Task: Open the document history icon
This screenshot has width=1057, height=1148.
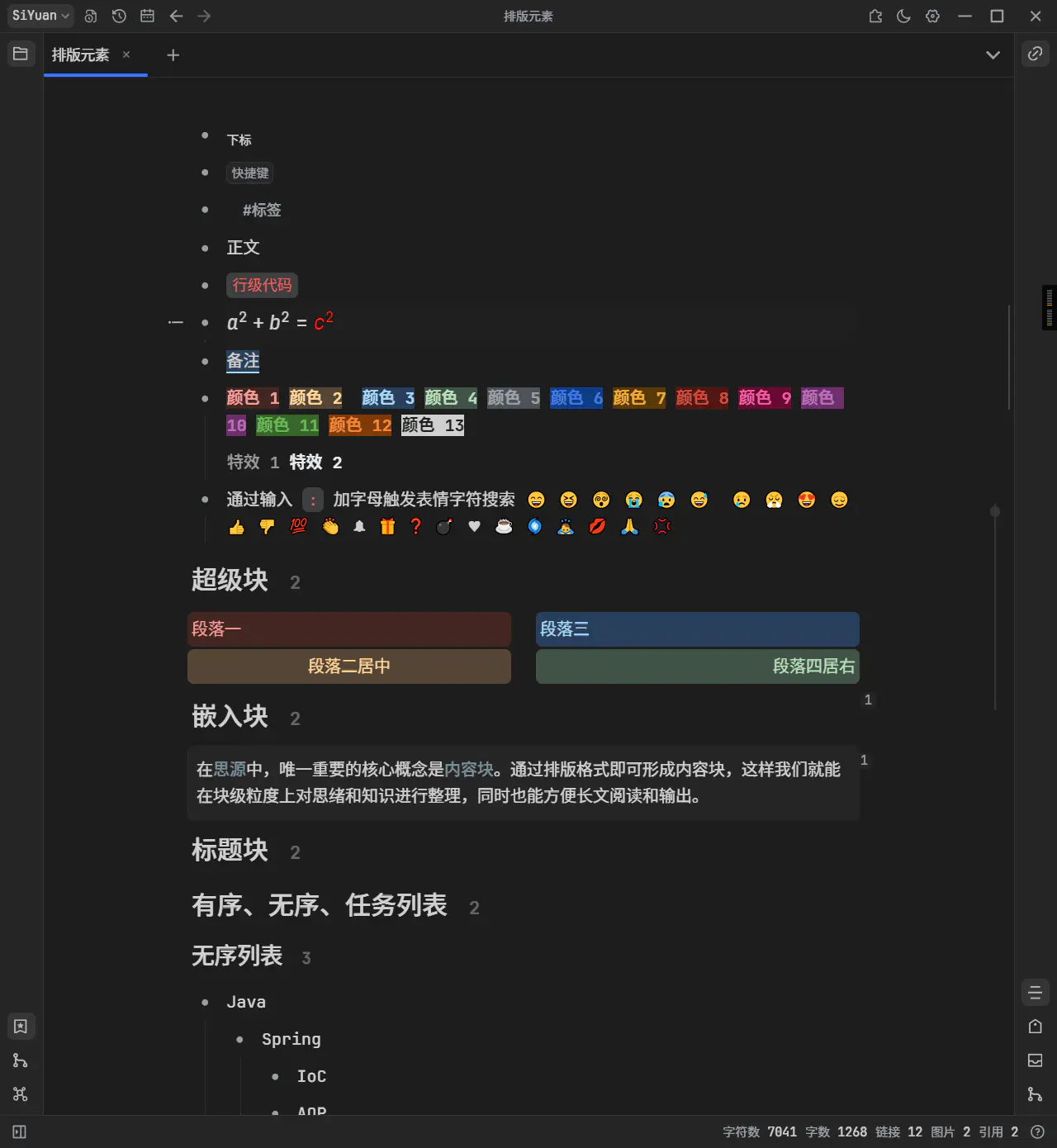Action: [118, 16]
